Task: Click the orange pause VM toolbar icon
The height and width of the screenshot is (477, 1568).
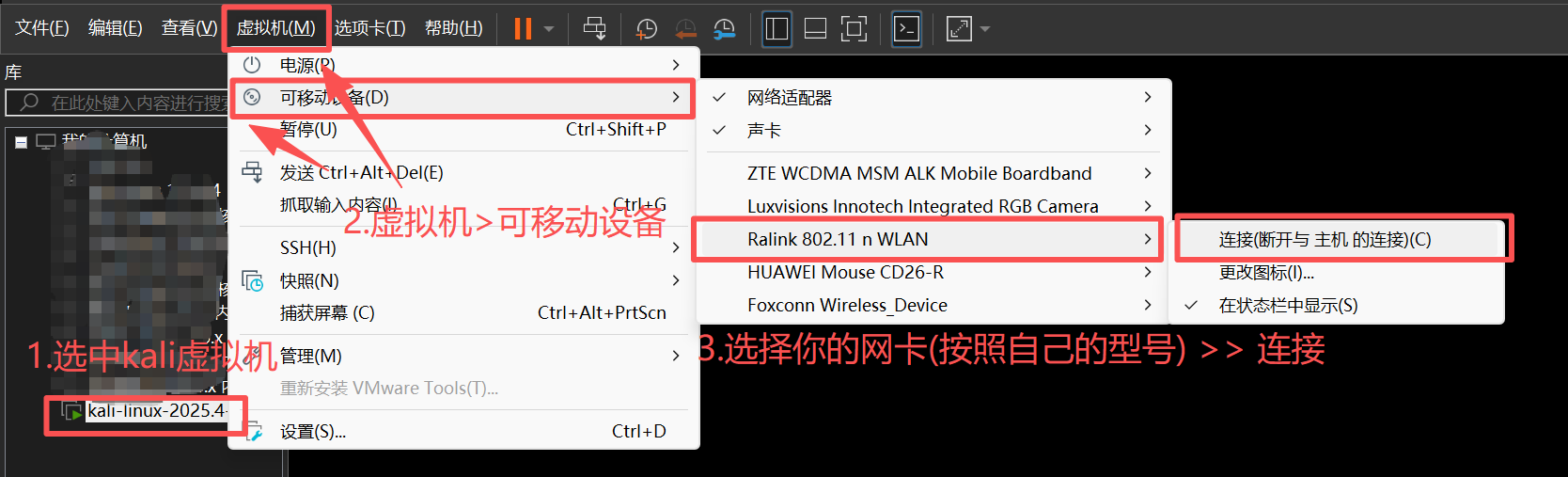Action: click(523, 28)
